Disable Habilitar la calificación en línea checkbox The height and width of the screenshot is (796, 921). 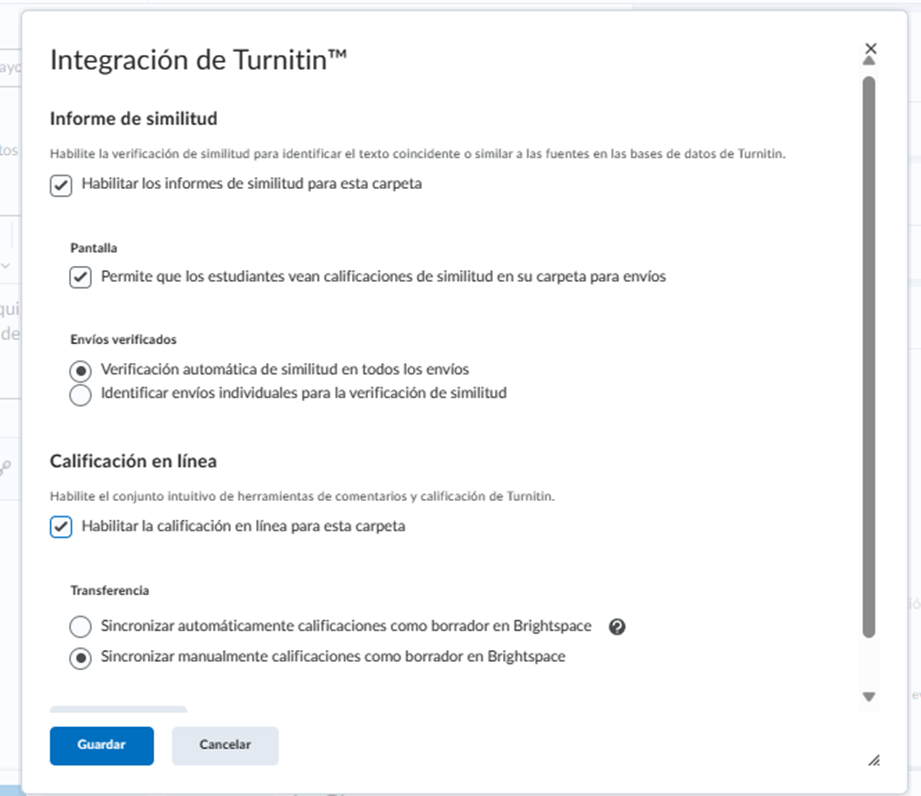point(59,525)
